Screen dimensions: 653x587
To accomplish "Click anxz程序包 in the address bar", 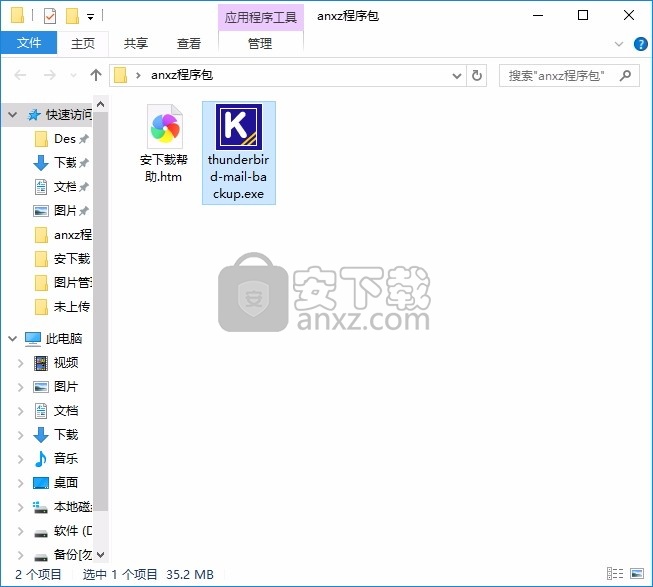I will [x=182, y=75].
